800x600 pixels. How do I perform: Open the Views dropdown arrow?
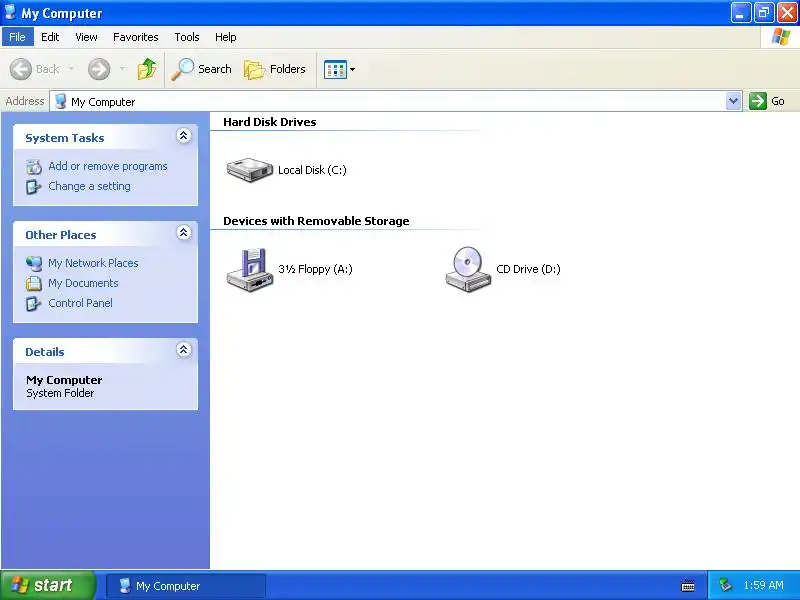click(353, 69)
